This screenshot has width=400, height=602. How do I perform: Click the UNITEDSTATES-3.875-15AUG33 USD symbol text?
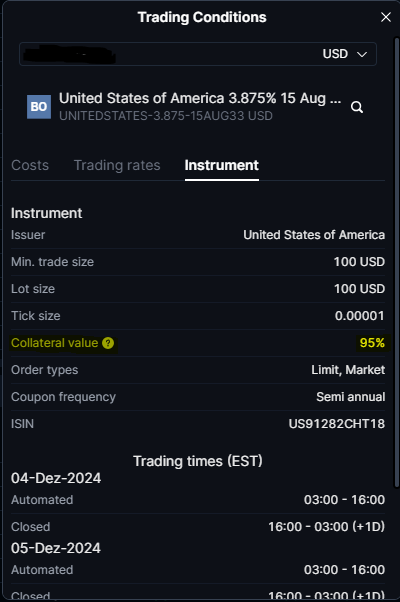(x=166, y=116)
